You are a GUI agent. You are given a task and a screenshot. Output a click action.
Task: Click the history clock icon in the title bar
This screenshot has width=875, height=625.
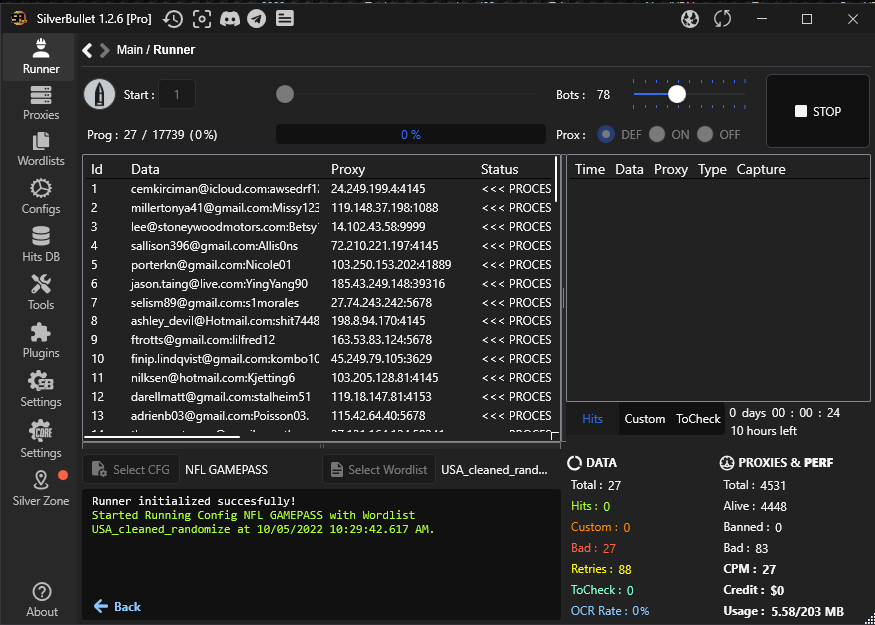173,19
